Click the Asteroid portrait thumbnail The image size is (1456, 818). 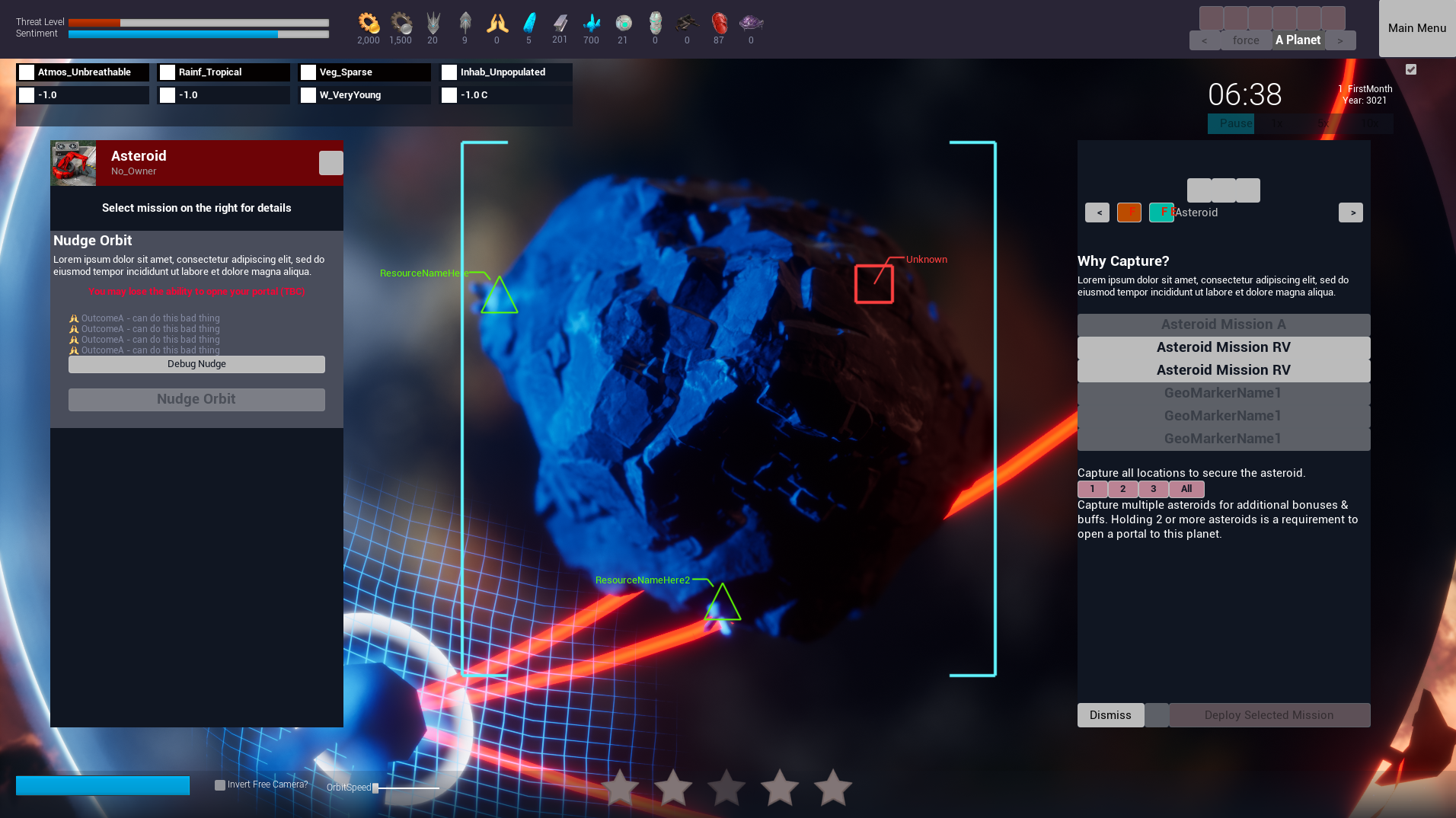click(x=74, y=163)
